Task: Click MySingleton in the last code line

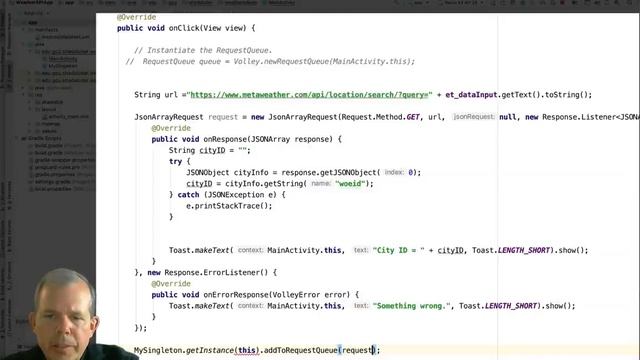Action: pyautogui.click(x=158, y=350)
